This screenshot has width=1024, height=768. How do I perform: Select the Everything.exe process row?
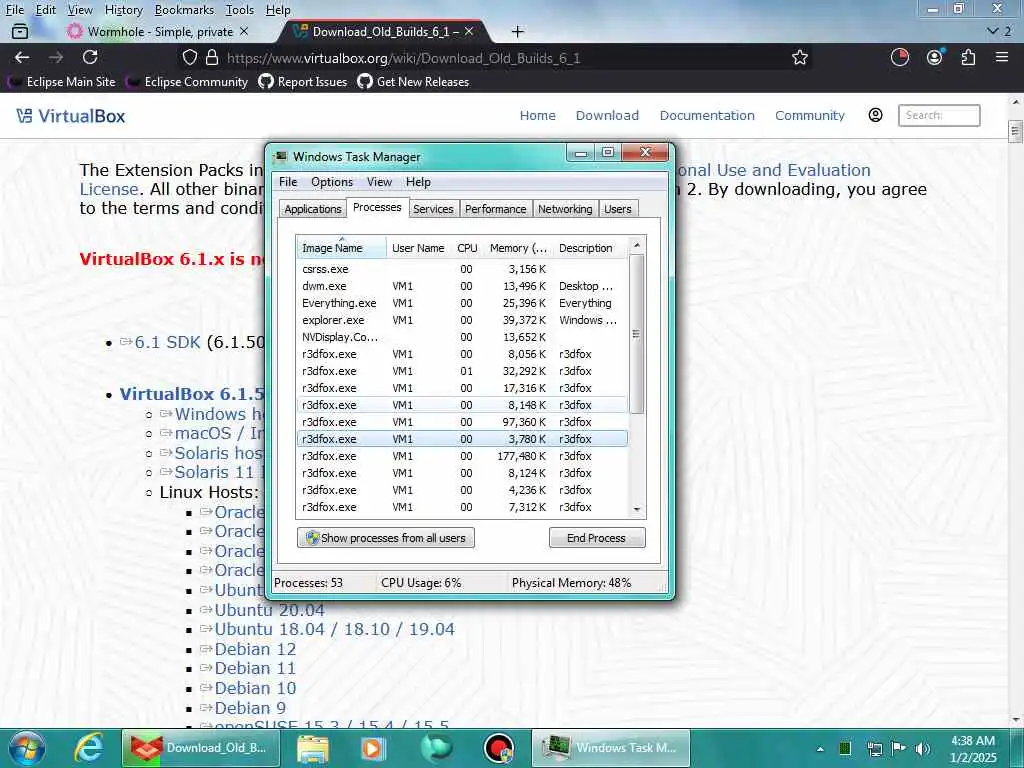pos(461,303)
